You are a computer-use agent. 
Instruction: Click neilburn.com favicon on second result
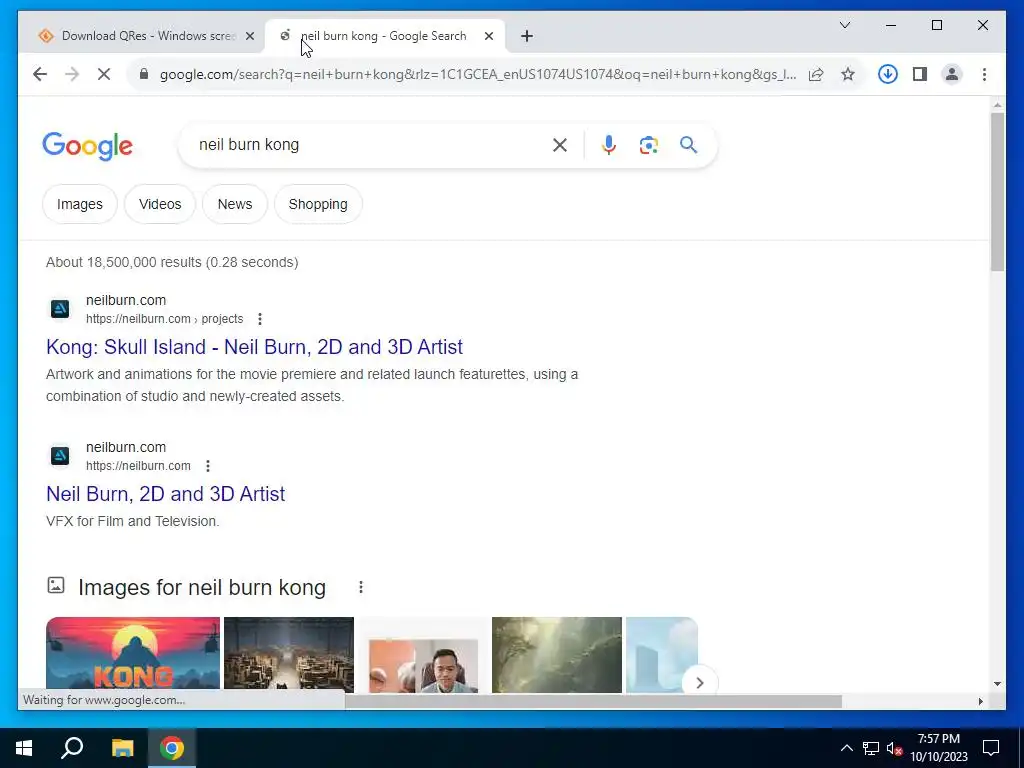60,456
